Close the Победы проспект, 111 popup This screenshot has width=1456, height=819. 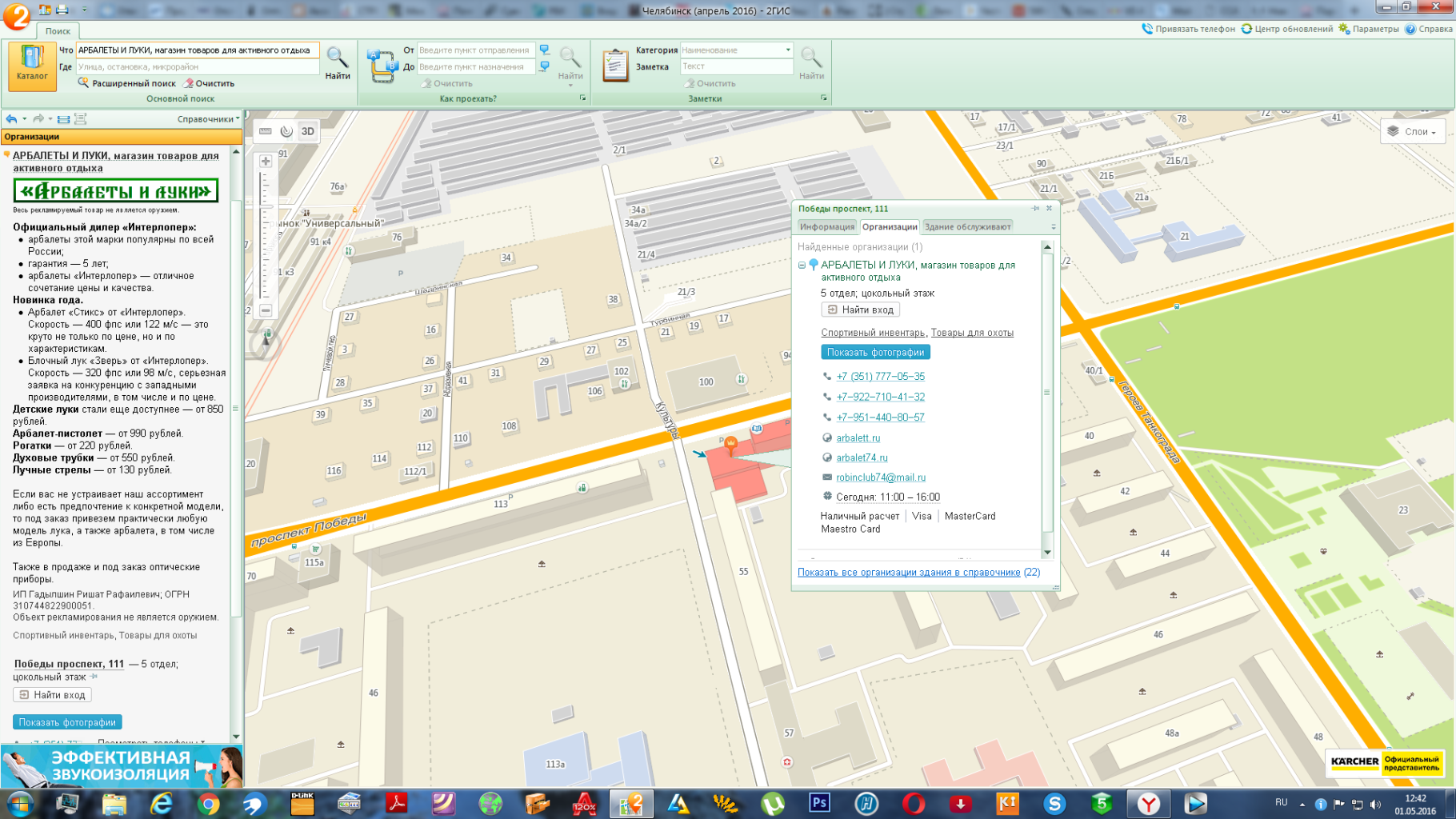[x=1050, y=209]
